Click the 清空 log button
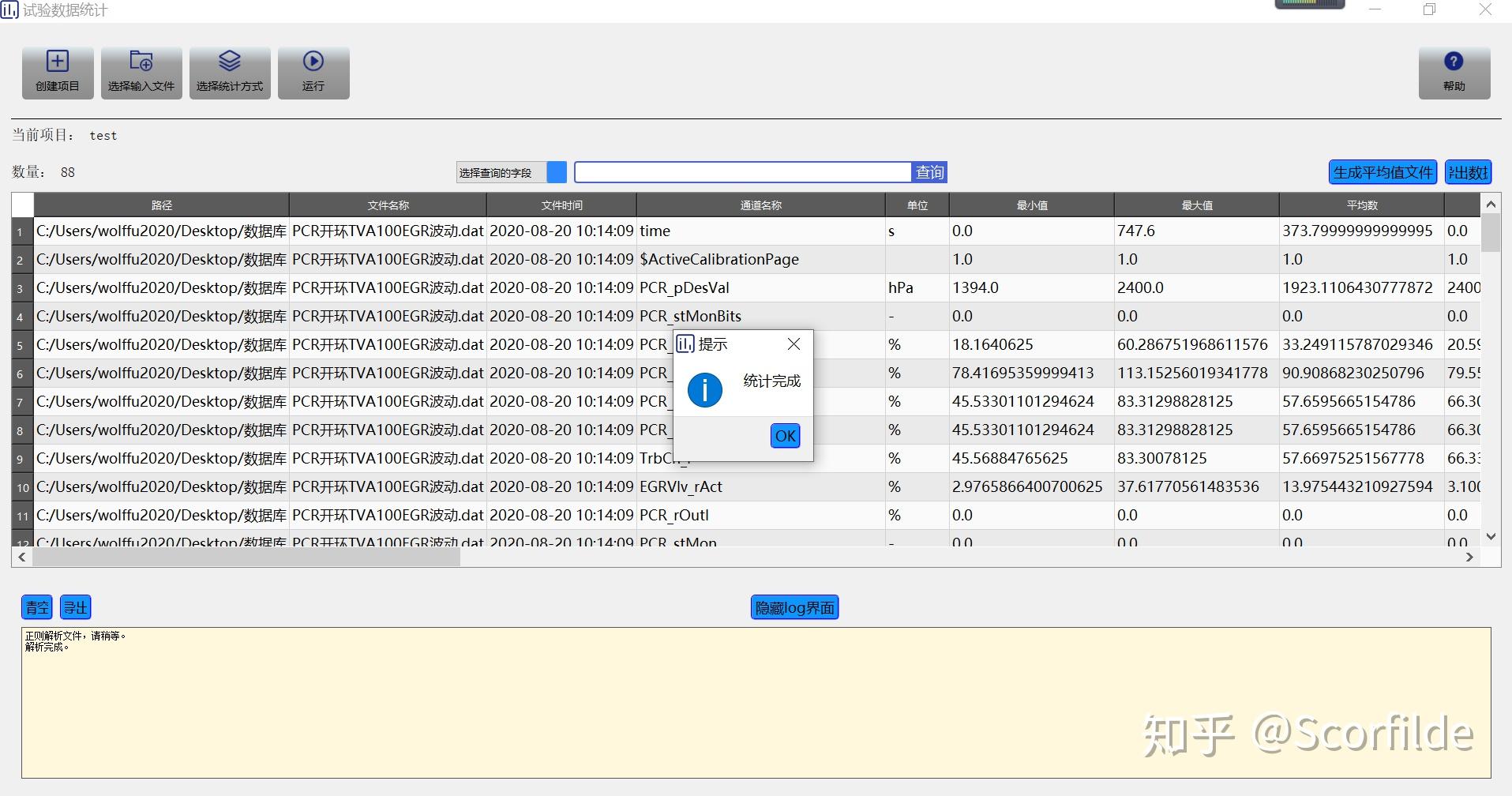This screenshot has height=796, width=1512. (x=37, y=607)
